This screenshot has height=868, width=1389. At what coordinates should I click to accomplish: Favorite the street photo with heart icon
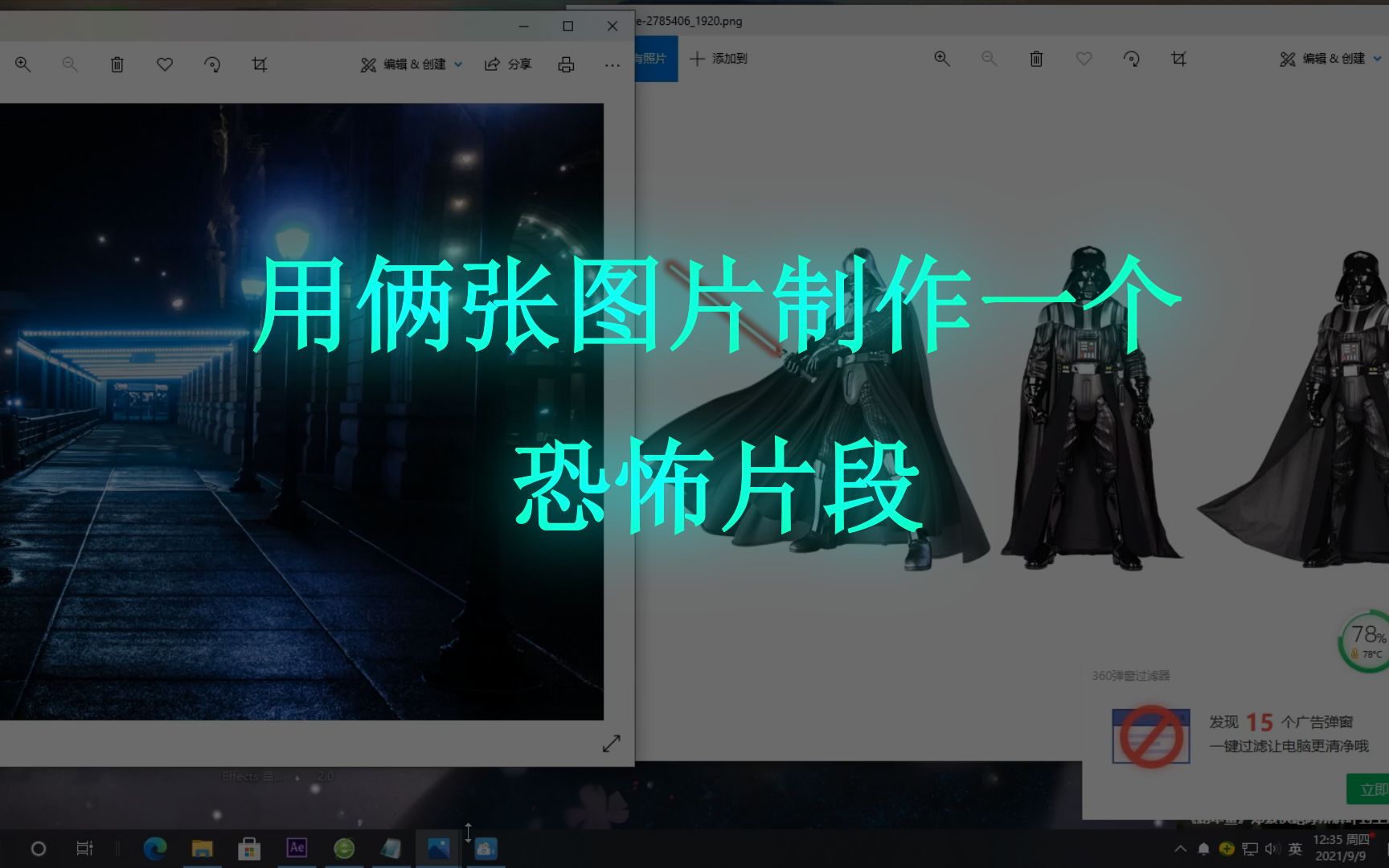[x=165, y=64]
